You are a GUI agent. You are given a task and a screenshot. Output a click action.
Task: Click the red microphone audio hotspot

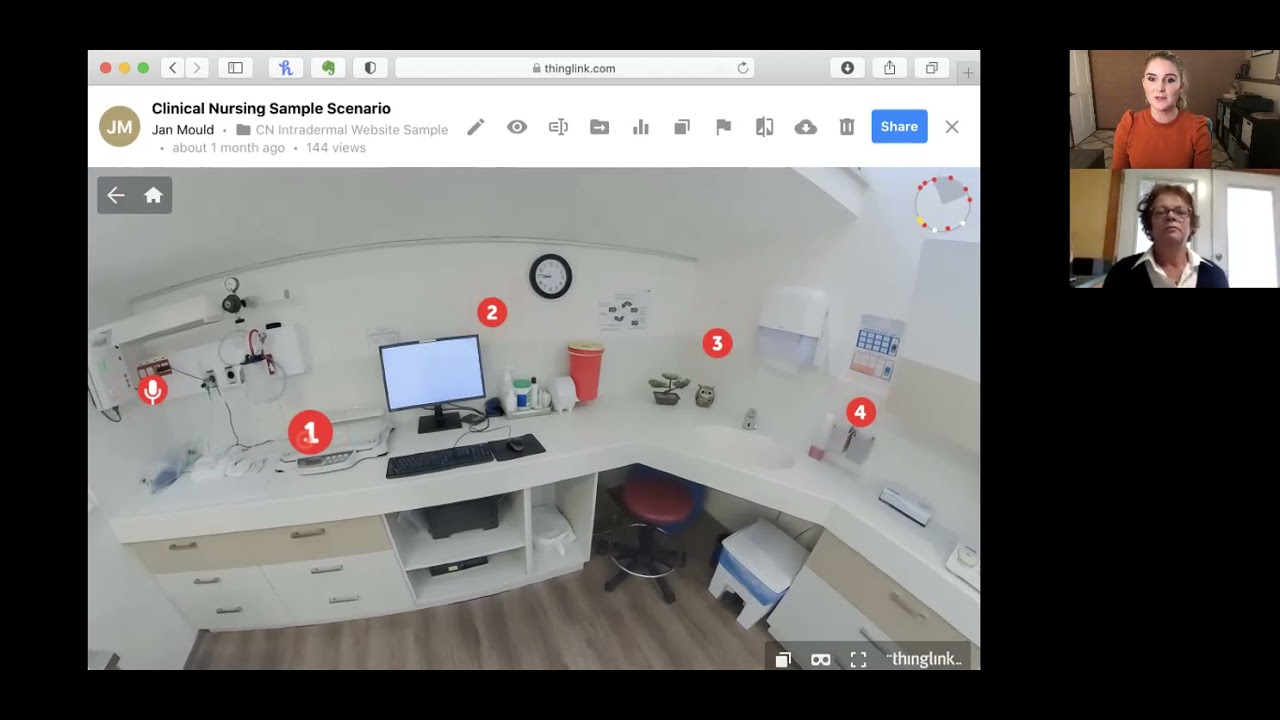pyautogui.click(x=153, y=390)
